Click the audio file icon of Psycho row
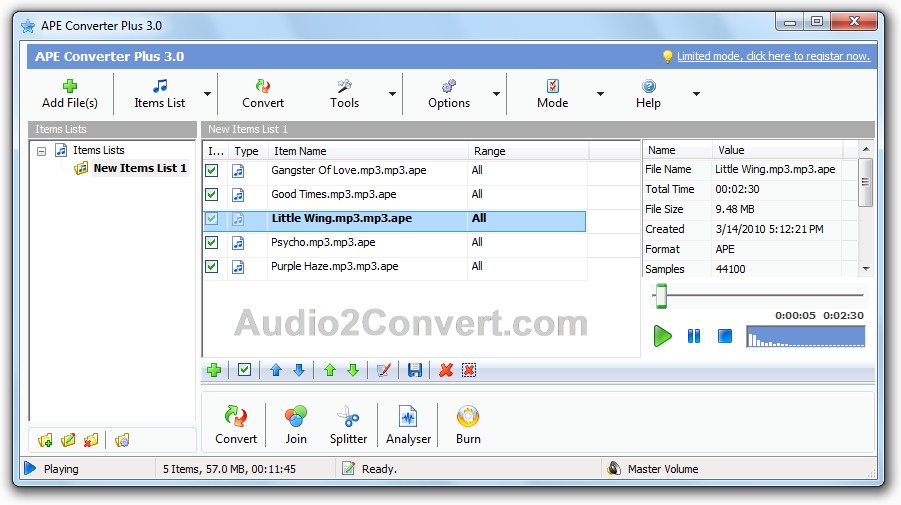The image size is (901, 505). [238, 243]
